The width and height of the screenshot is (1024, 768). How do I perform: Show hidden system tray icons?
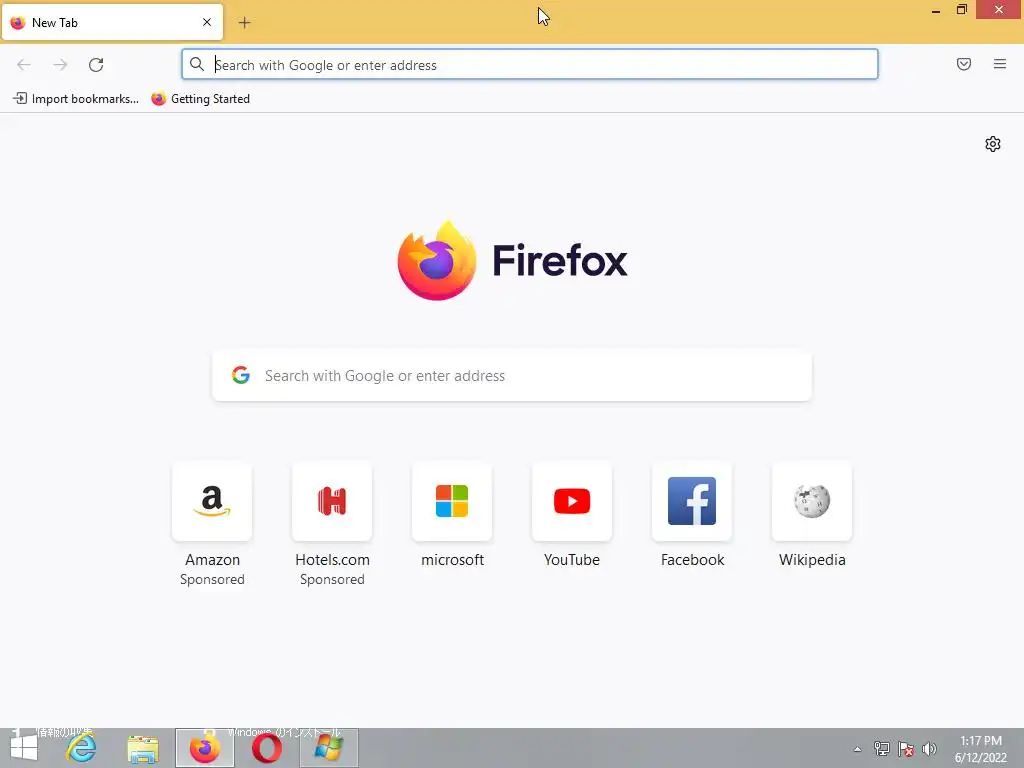tap(857, 749)
